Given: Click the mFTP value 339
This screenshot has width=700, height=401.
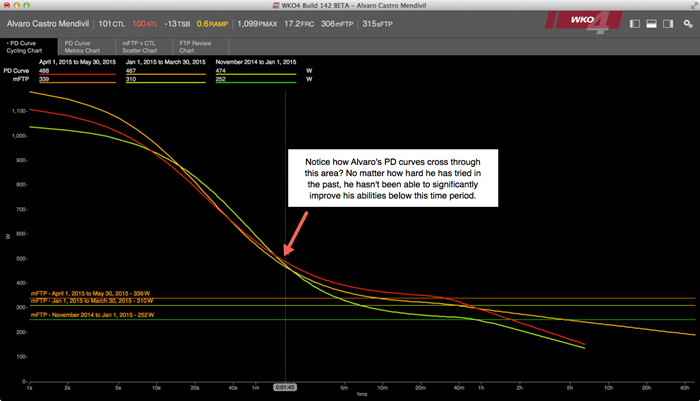Looking at the screenshot, I should [x=44, y=79].
